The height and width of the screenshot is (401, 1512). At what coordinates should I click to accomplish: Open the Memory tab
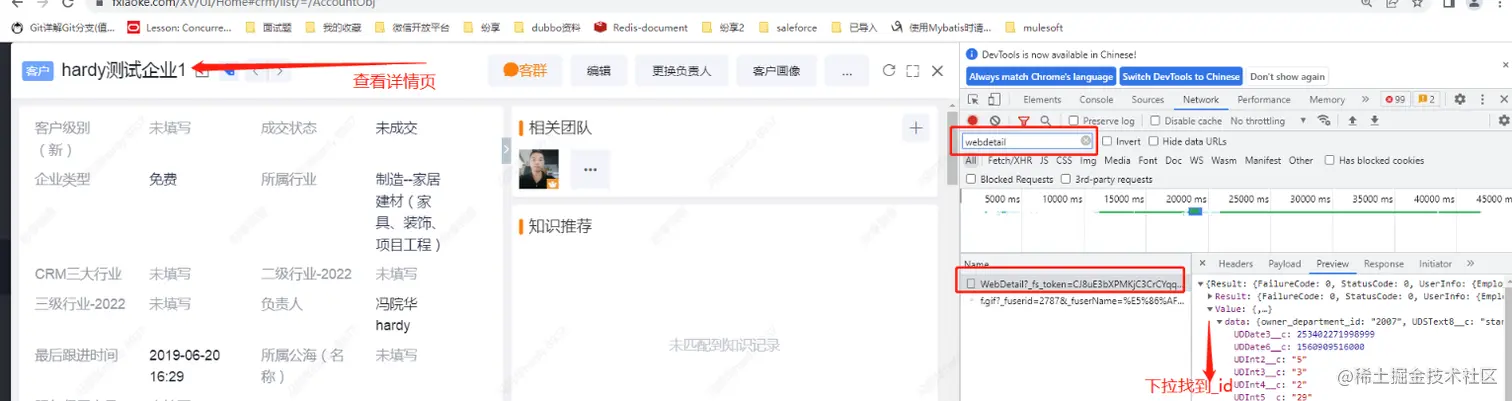point(1327,99)
